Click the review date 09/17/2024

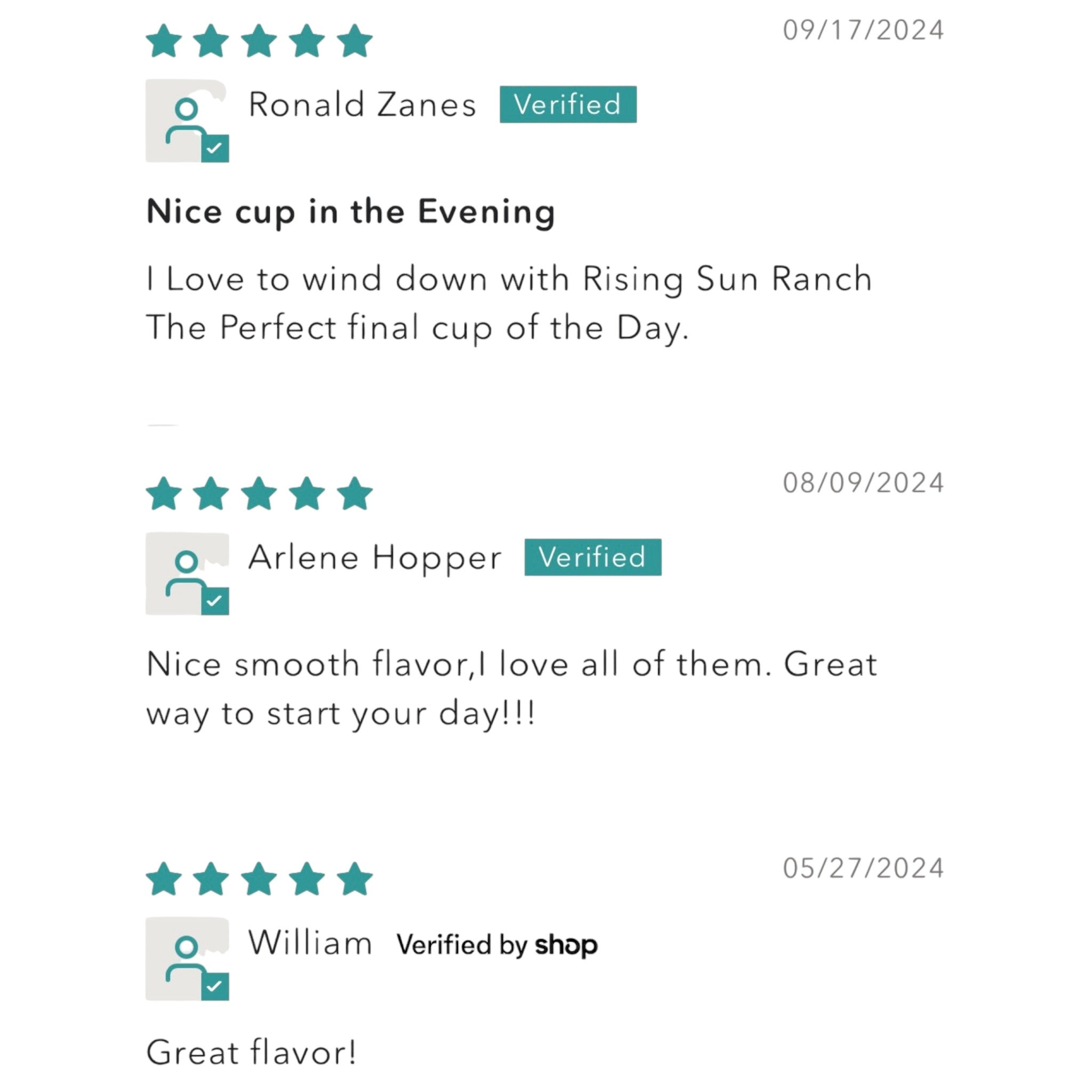point(863,30)
